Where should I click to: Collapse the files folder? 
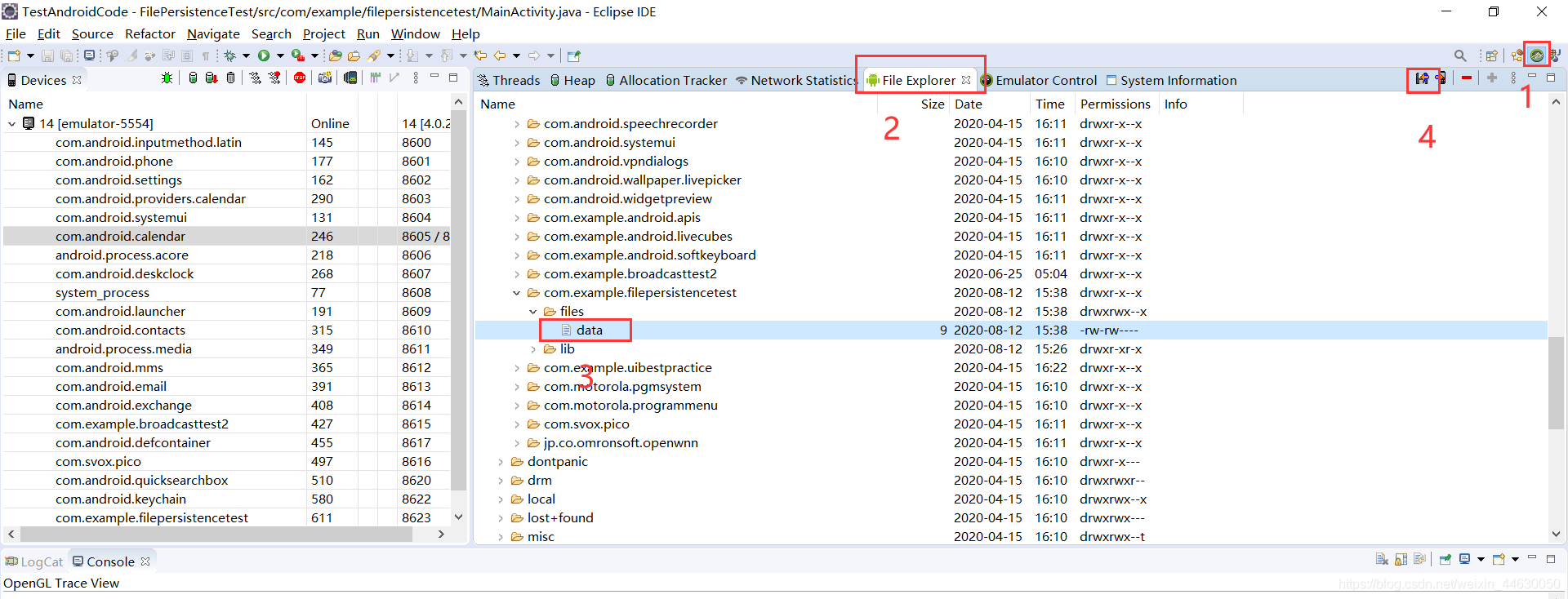tap(533, 312)
